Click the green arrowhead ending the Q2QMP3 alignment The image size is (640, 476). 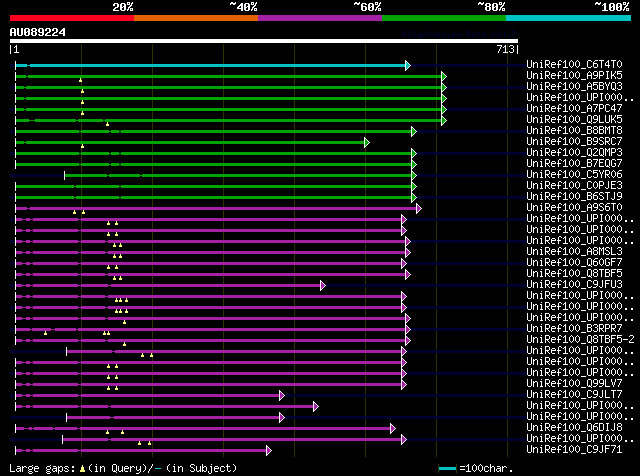click(x=414, y=153)
